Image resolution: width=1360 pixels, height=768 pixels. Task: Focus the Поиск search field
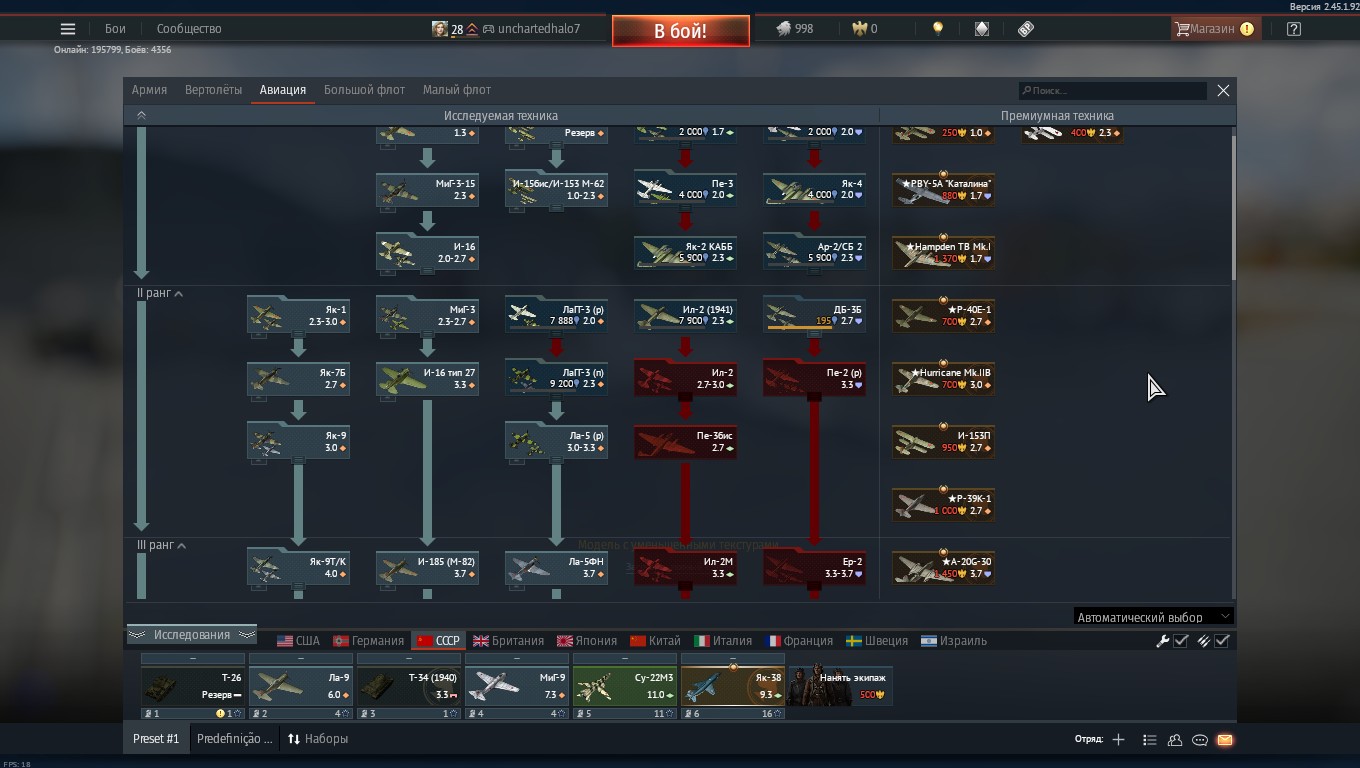pos(1113,90)
